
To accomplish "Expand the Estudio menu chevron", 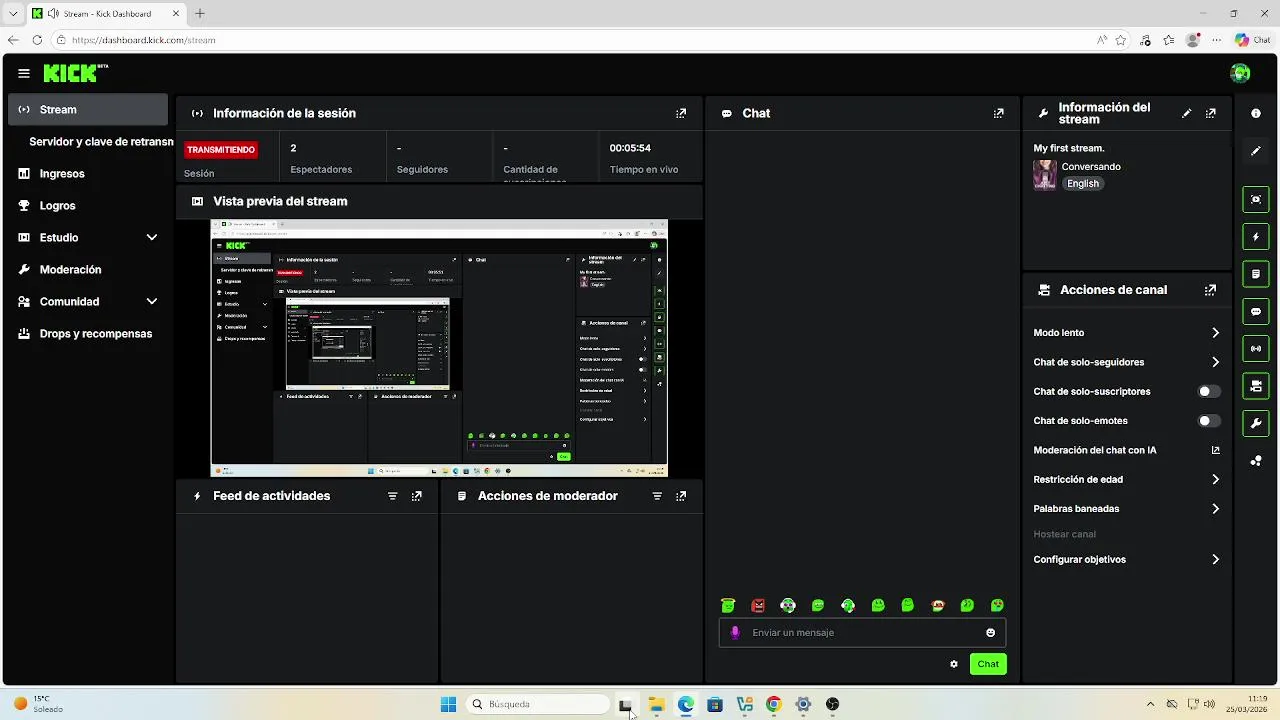I will (152, 237).
